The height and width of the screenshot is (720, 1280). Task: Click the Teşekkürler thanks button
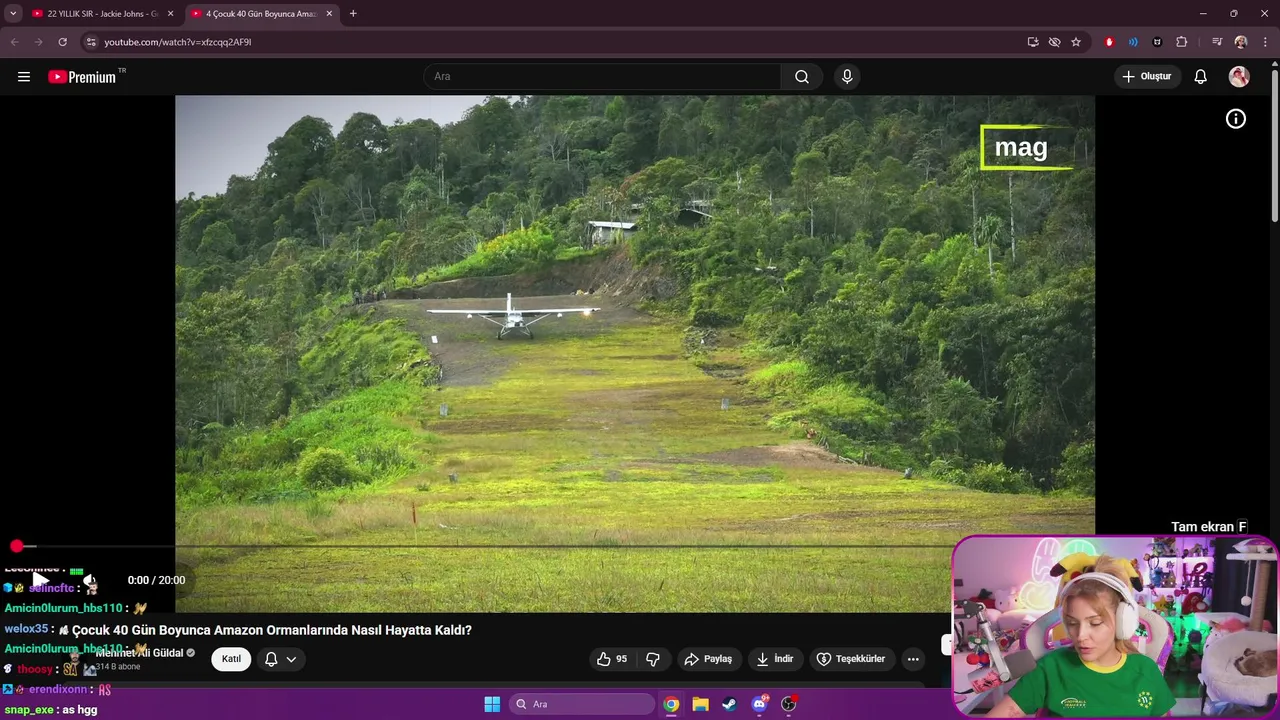point(851,659)
